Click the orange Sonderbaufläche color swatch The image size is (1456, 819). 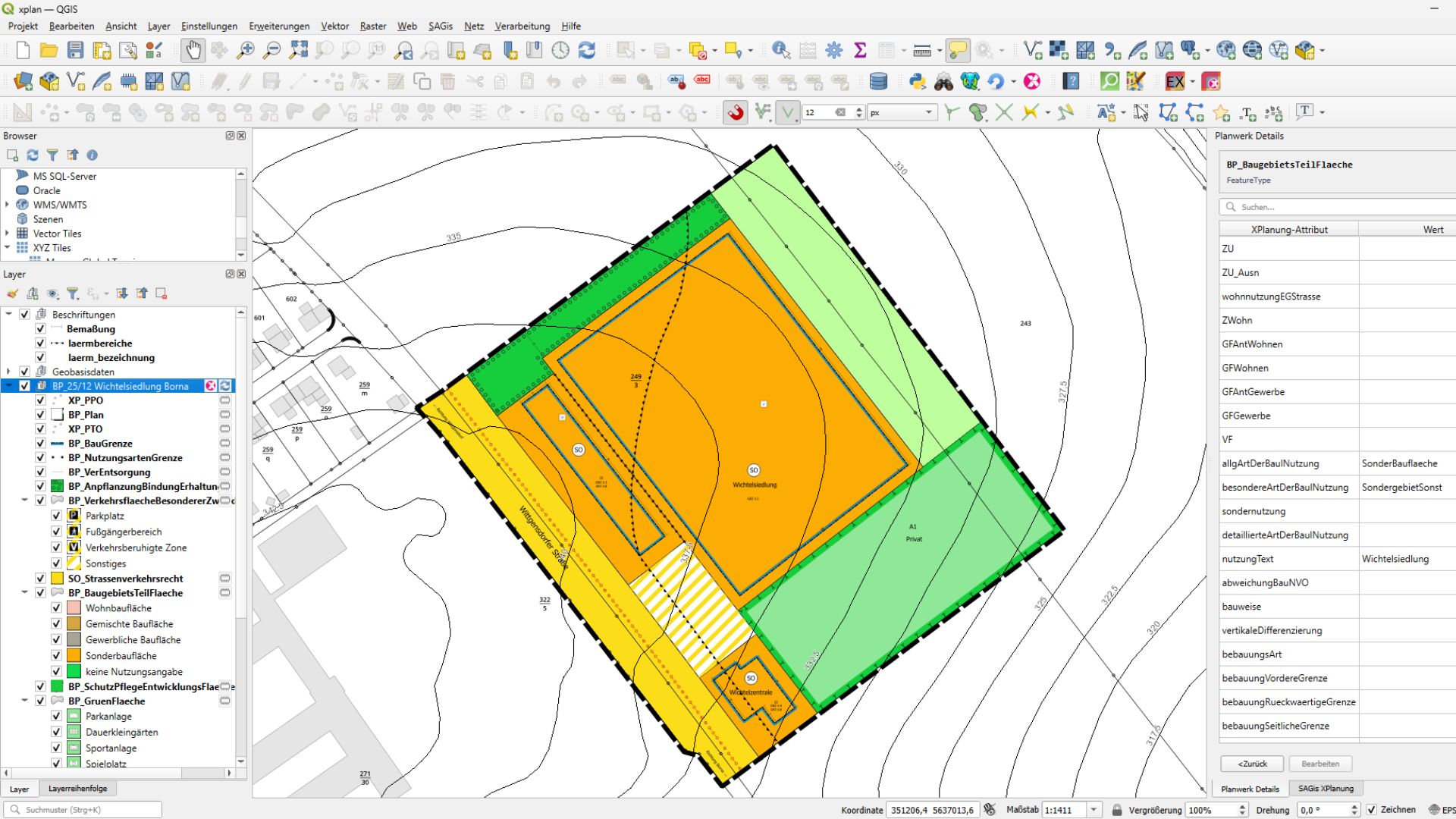coord(74,656)
